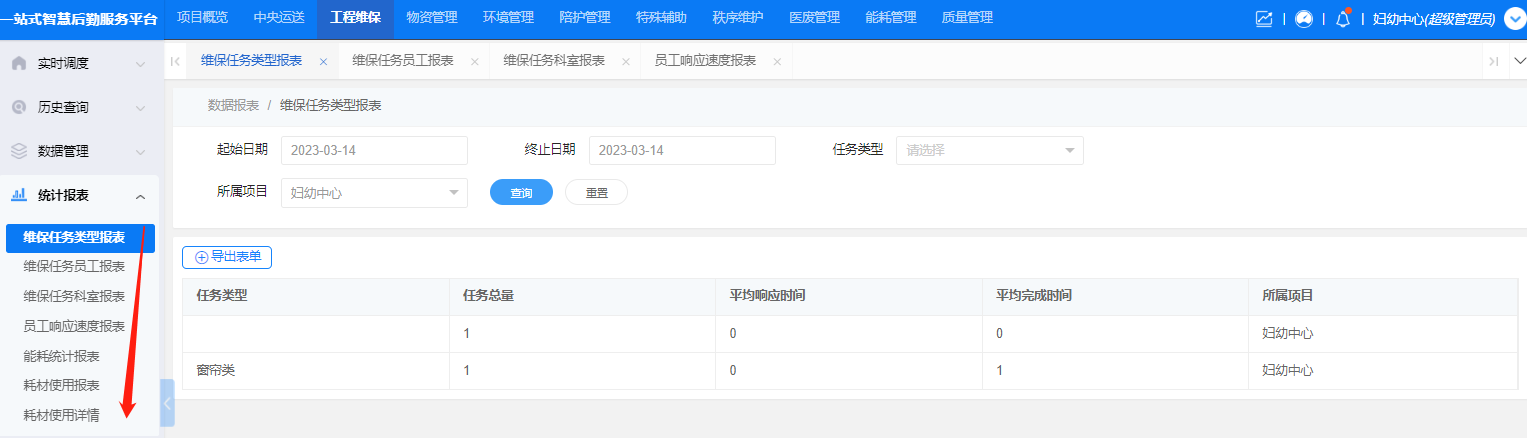Close the 员工响应速度报表 tab
Screen dimensions: 1527x438
pos(777,62)
